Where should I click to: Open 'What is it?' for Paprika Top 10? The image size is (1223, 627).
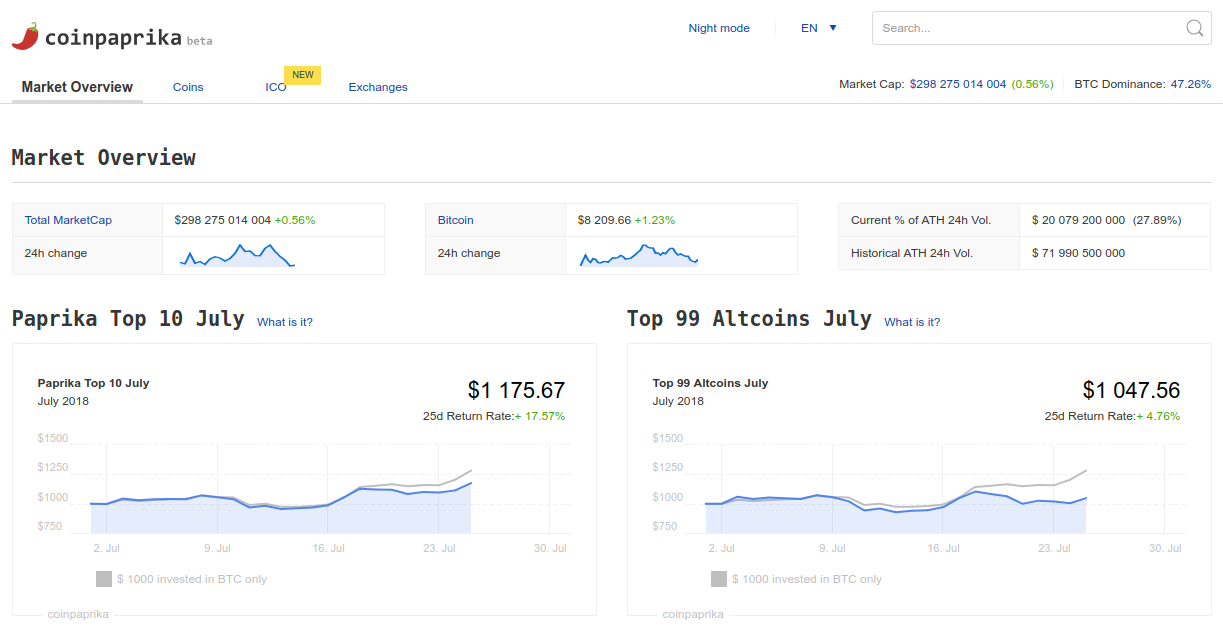click(285, 322)
